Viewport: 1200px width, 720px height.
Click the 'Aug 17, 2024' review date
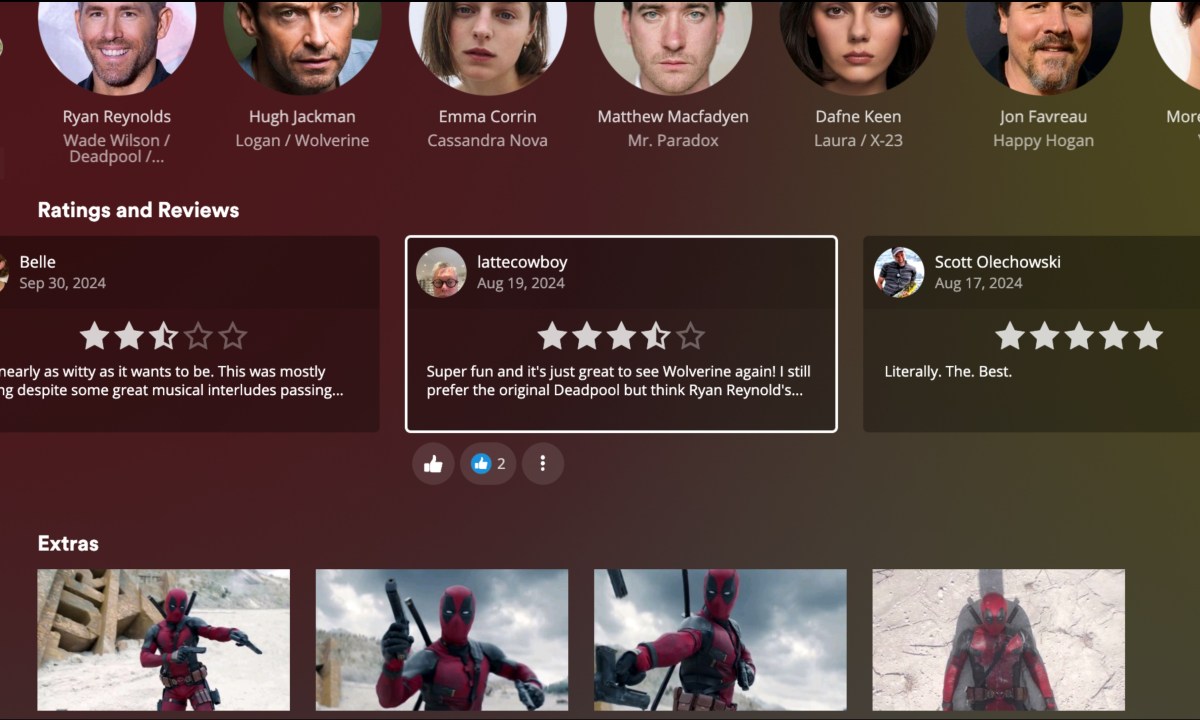(x=979, y=284)
